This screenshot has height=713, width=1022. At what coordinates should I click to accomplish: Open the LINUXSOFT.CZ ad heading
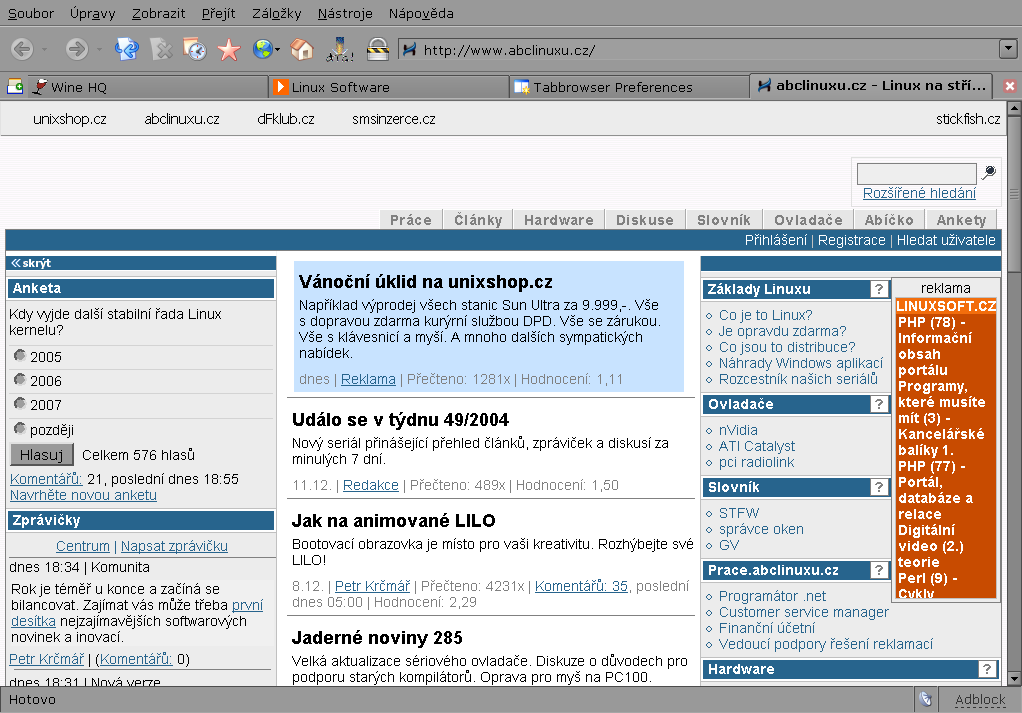[946, 306]
